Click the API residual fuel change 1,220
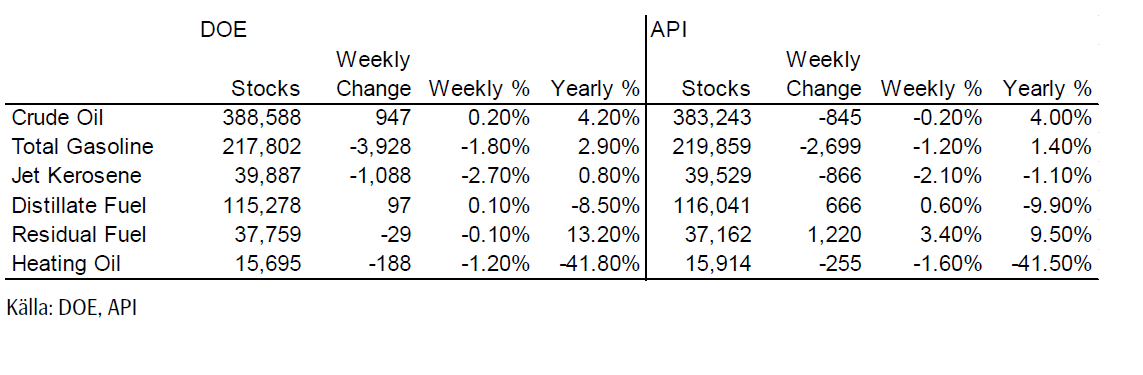 [x=836, y=235]
